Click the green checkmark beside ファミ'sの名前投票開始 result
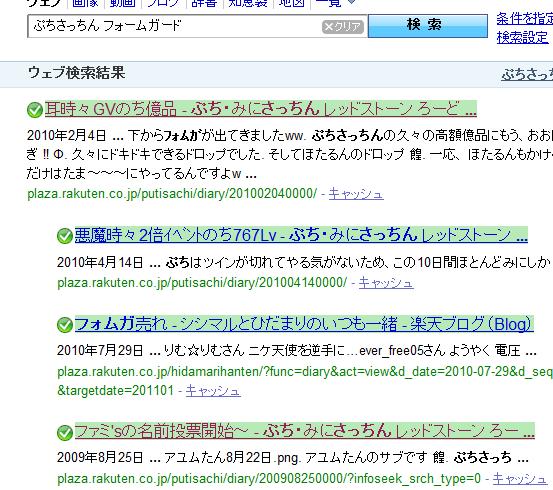 click(x=65, y=432)
